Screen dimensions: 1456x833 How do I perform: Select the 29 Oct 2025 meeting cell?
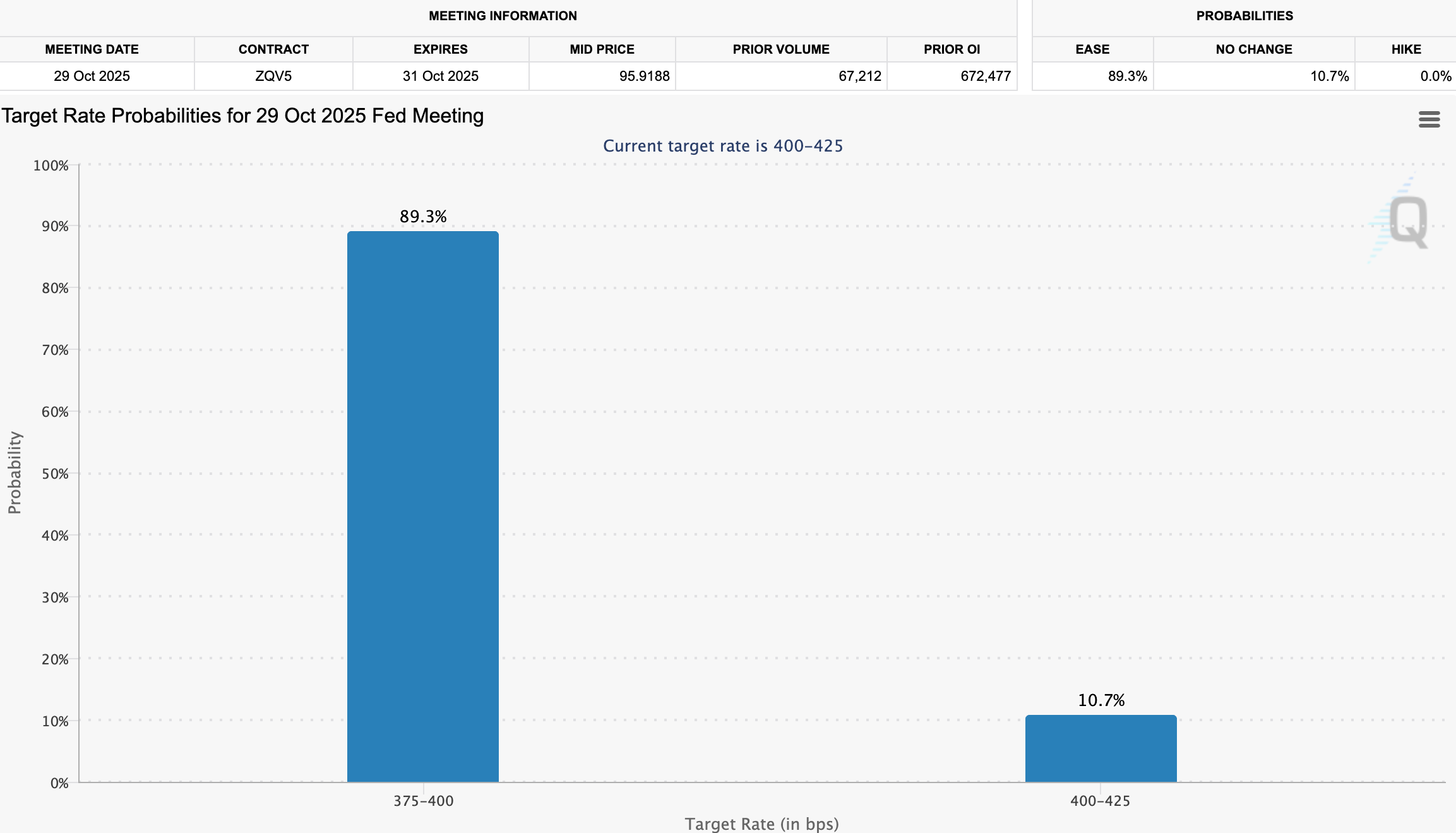tap(92, 76)
